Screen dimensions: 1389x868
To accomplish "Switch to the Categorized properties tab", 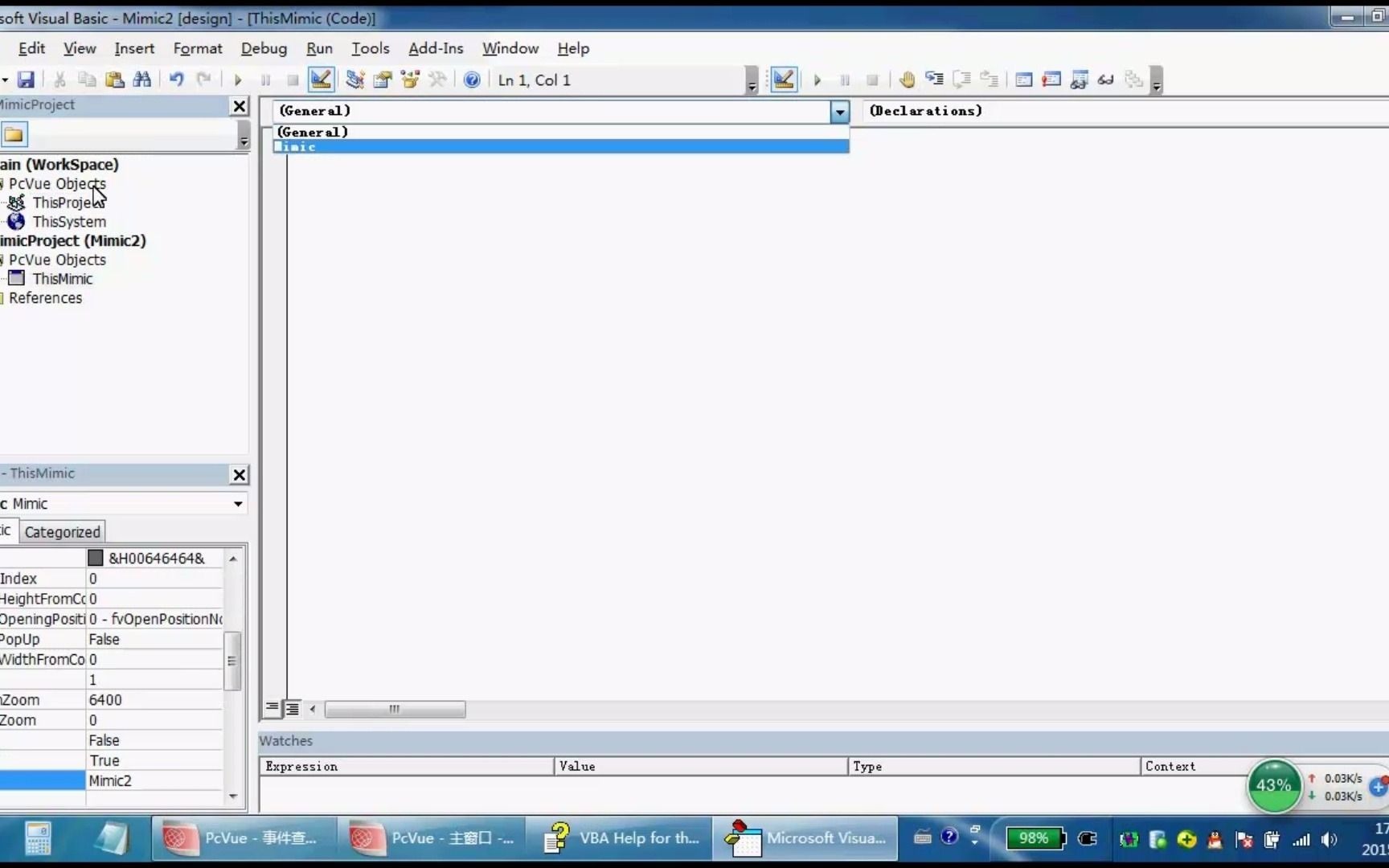I will tap(62, 531).
